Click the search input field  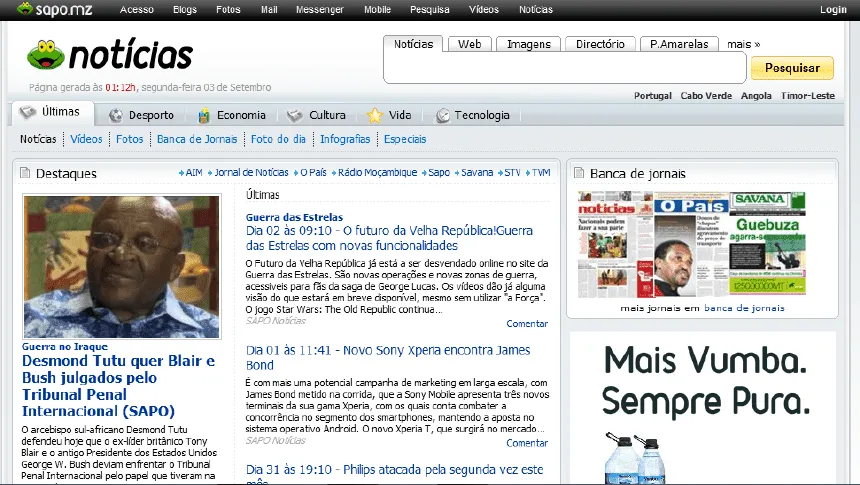(x=565, y=67)
